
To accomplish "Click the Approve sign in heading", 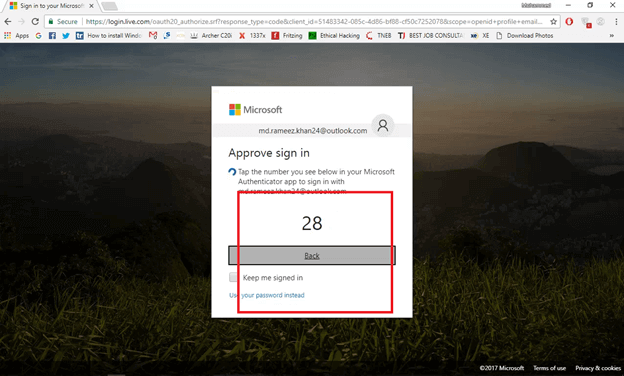I will pos(269,153).
